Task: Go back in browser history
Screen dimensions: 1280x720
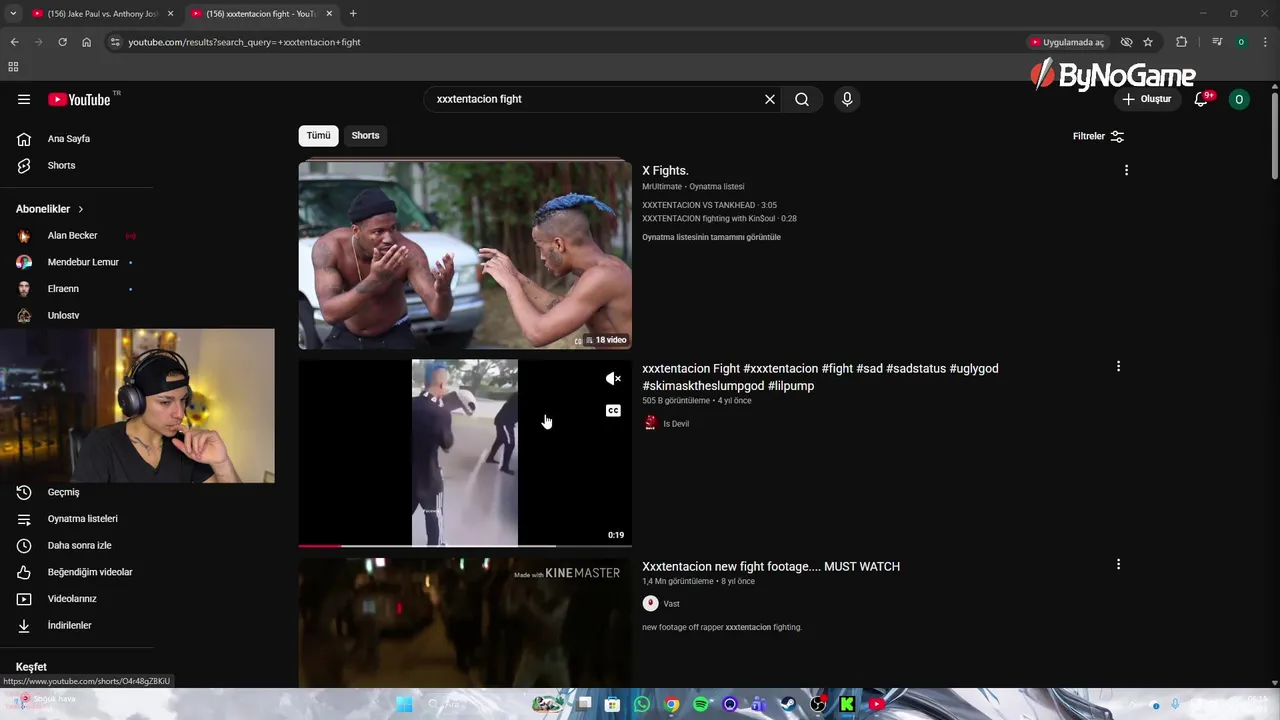Action: click(x=14, y=42)
